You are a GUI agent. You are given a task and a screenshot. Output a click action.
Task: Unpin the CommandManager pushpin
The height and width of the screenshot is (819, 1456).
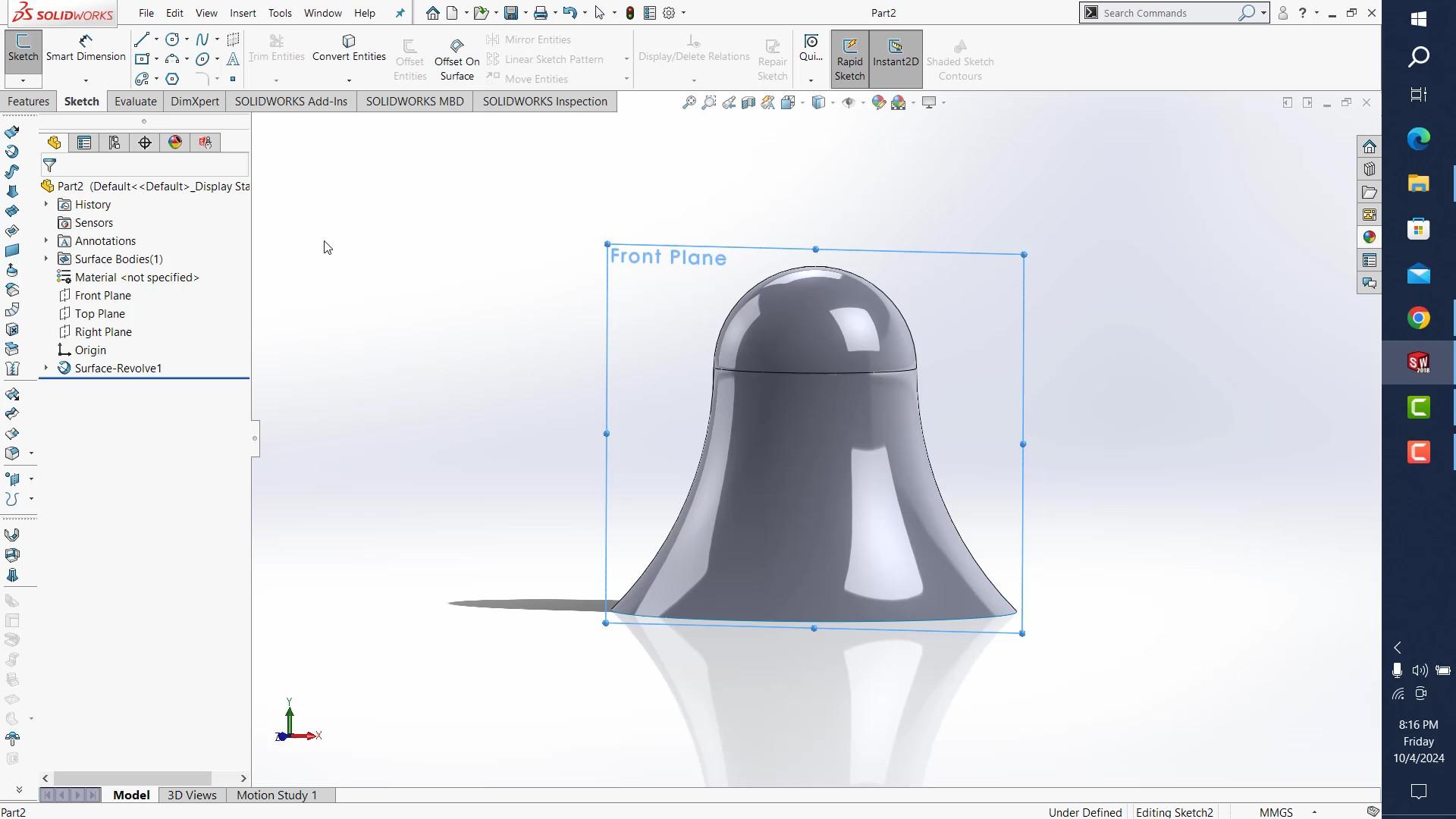pos(400,13)
